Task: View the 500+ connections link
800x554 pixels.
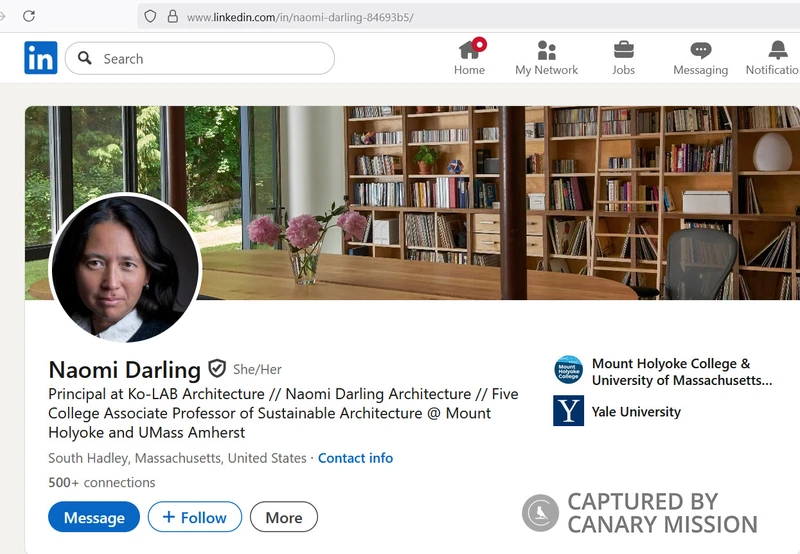Action: click(x=102, y=482)
